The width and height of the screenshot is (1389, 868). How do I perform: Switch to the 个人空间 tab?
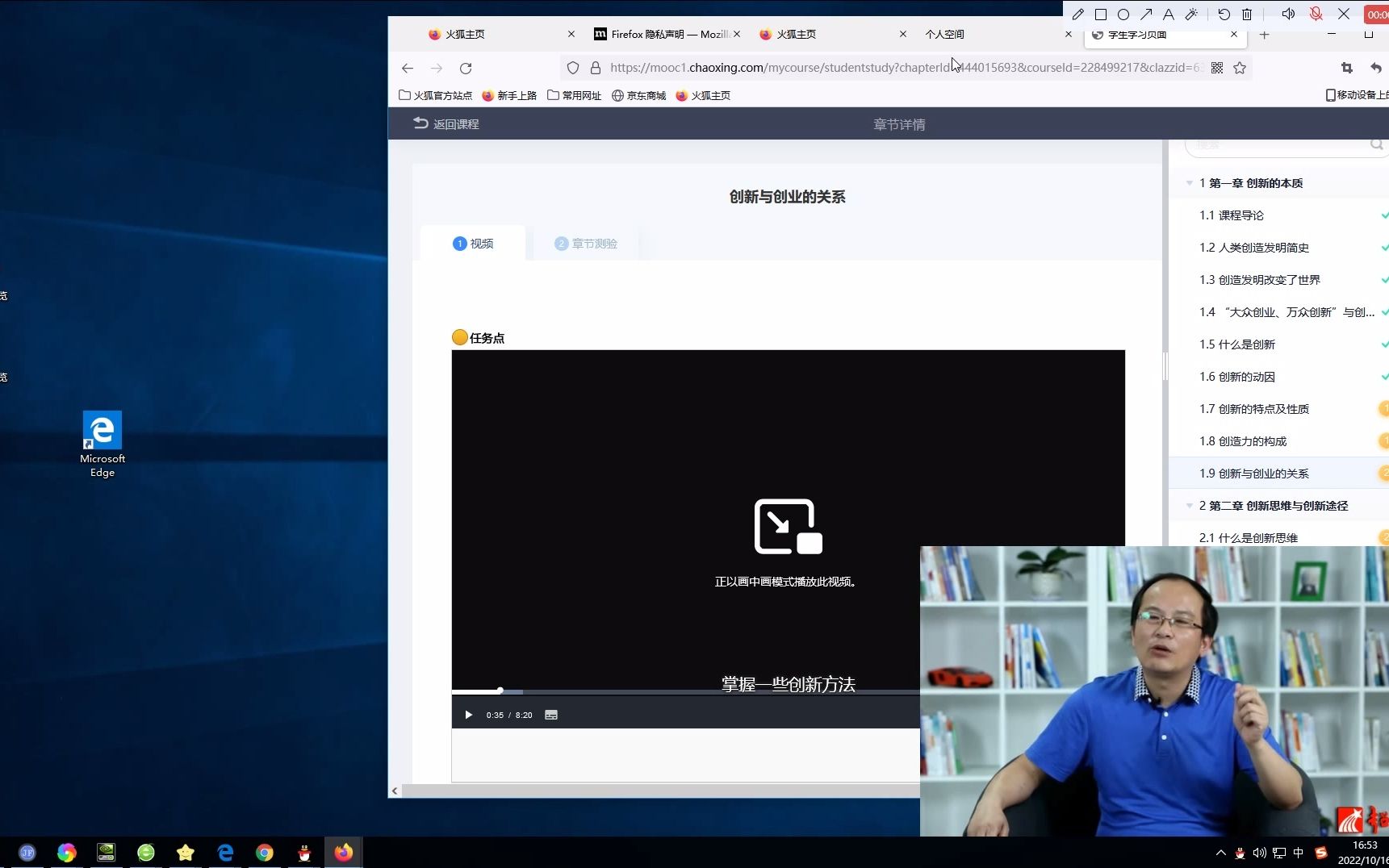[997, 35]
